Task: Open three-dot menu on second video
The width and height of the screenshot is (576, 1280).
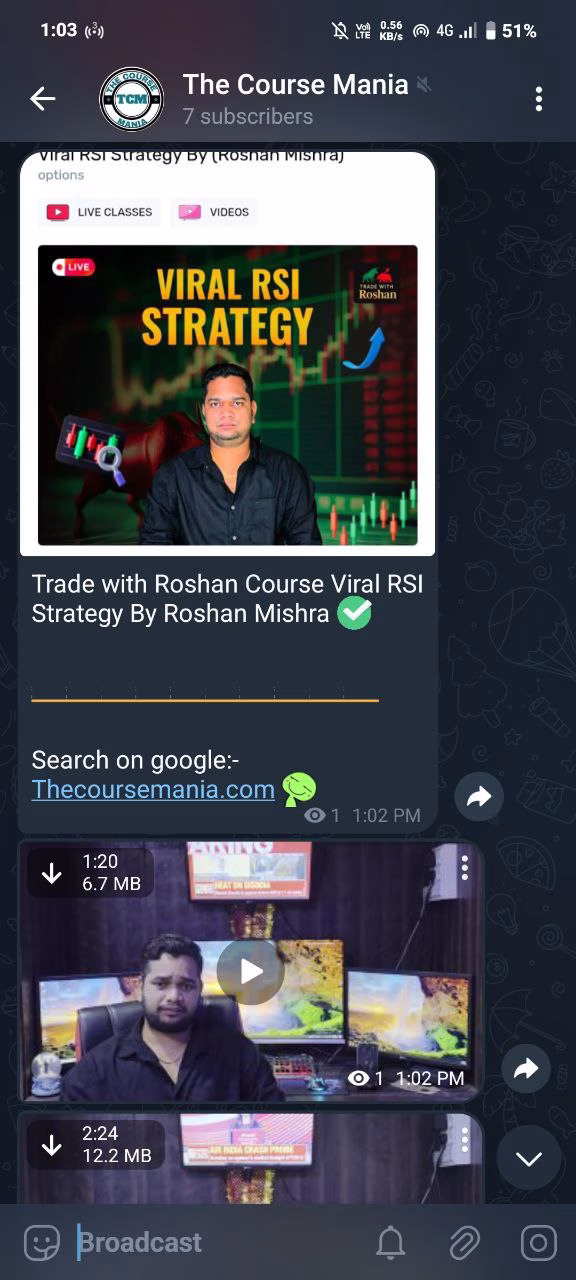Action: click(464, 1138)
